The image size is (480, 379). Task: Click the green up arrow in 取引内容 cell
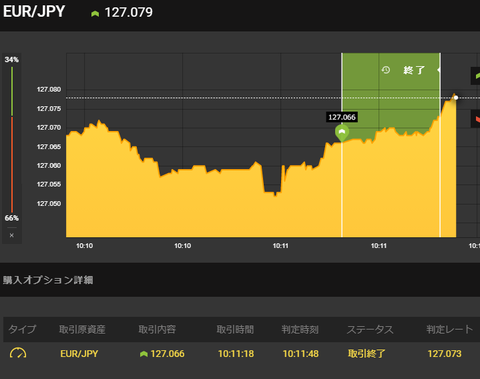(x=144, y=354)
